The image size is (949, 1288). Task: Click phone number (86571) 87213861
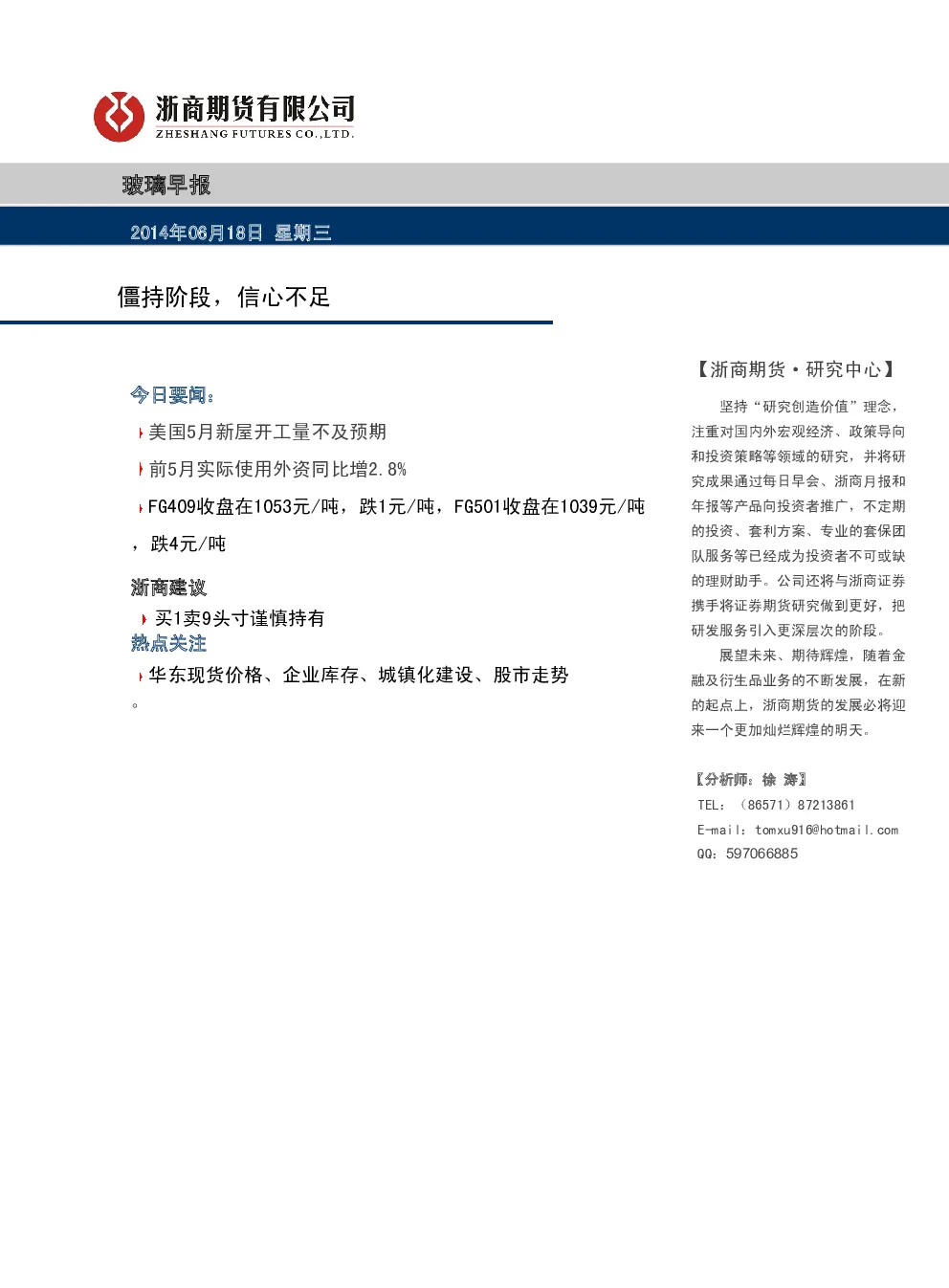pyautogui.click(x=797, y=806)
